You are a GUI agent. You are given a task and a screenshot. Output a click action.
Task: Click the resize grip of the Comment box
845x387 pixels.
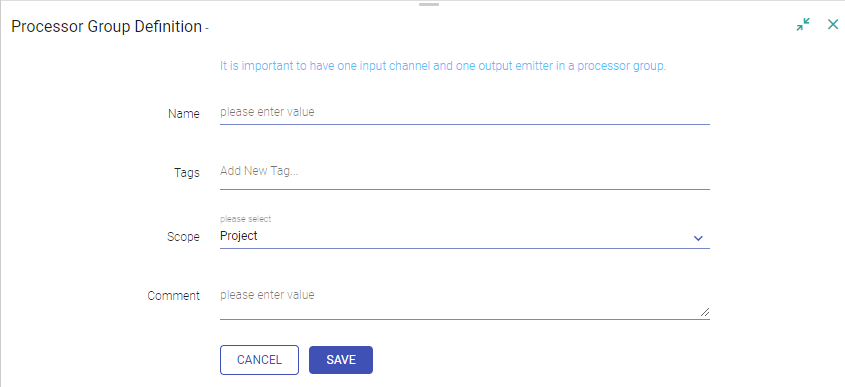pyautogui.click(x=705, y=312)
